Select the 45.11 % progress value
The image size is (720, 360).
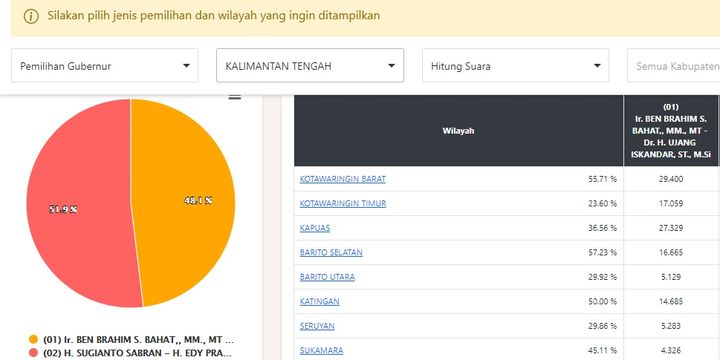(602, 350)
